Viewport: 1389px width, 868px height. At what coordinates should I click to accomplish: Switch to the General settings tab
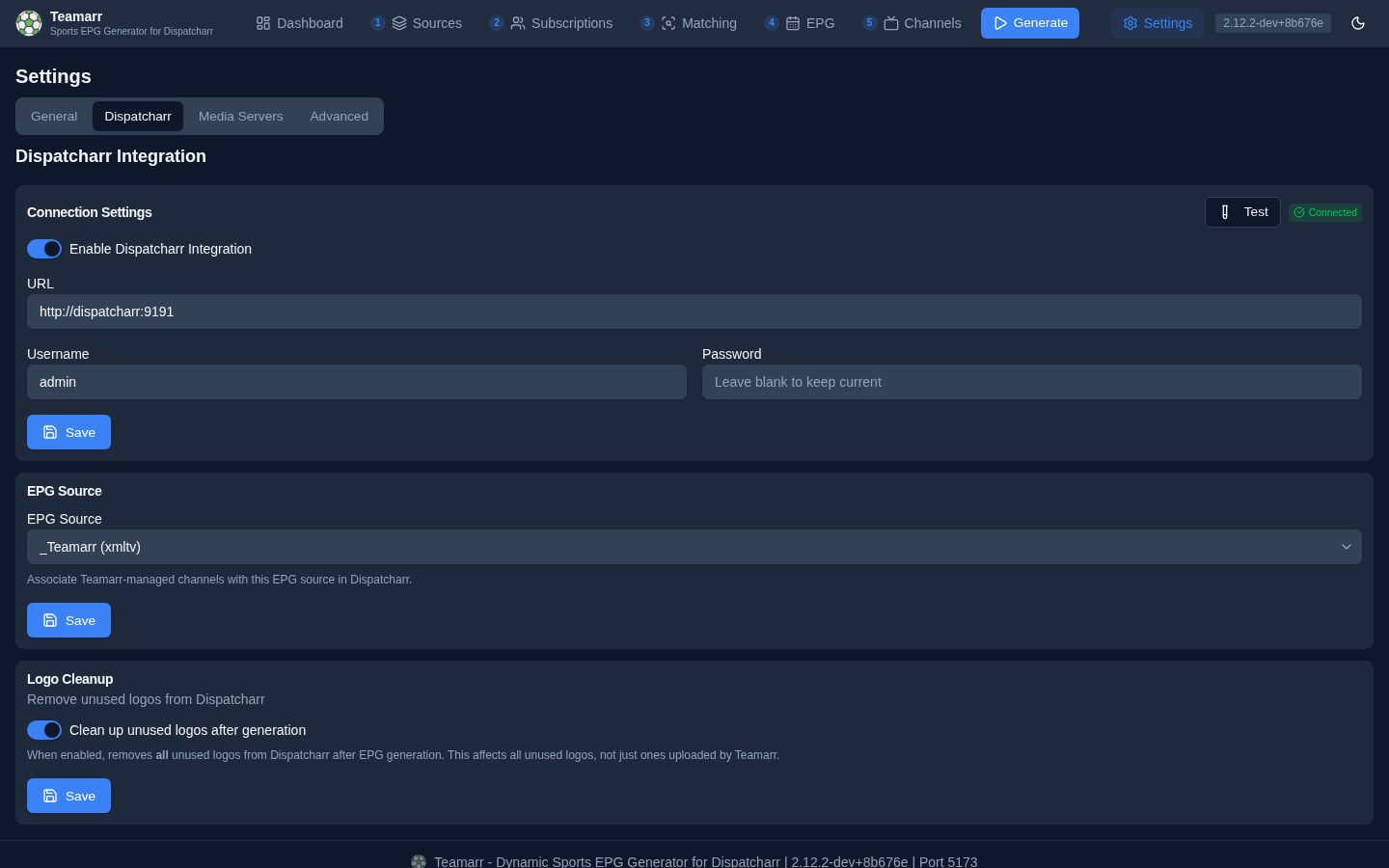tap(54, 116)
